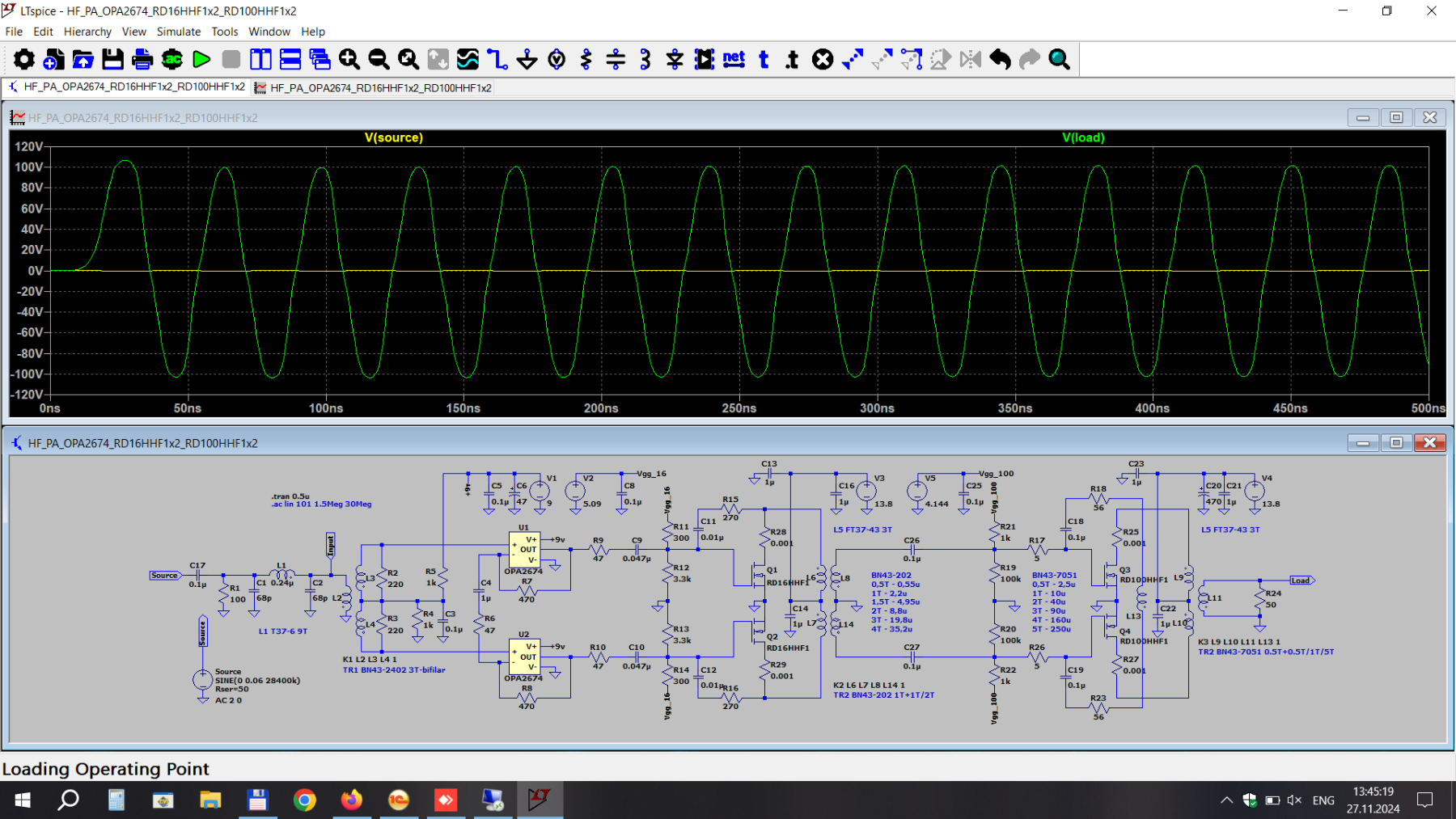Select the Zoom Out magnifier tool
This screenshot has height=819, width=1456.
click(x=379, y=59)
